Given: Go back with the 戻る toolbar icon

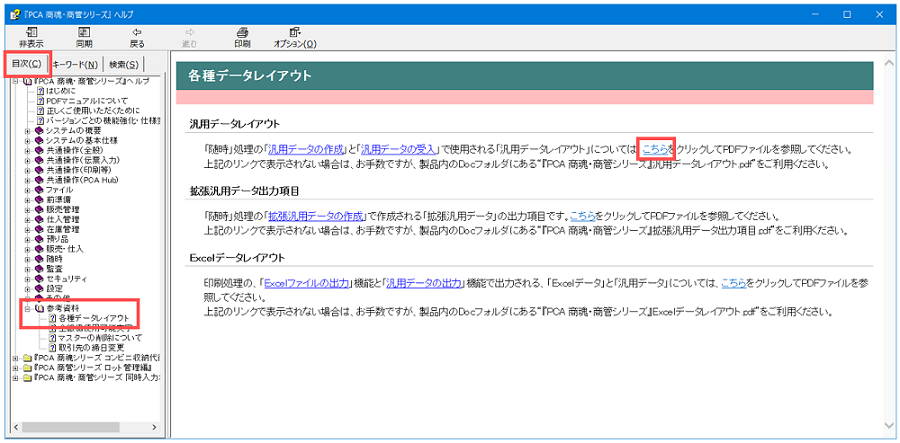Looking at the screenshot, I should pyautogui.click(x=137, y=32).
